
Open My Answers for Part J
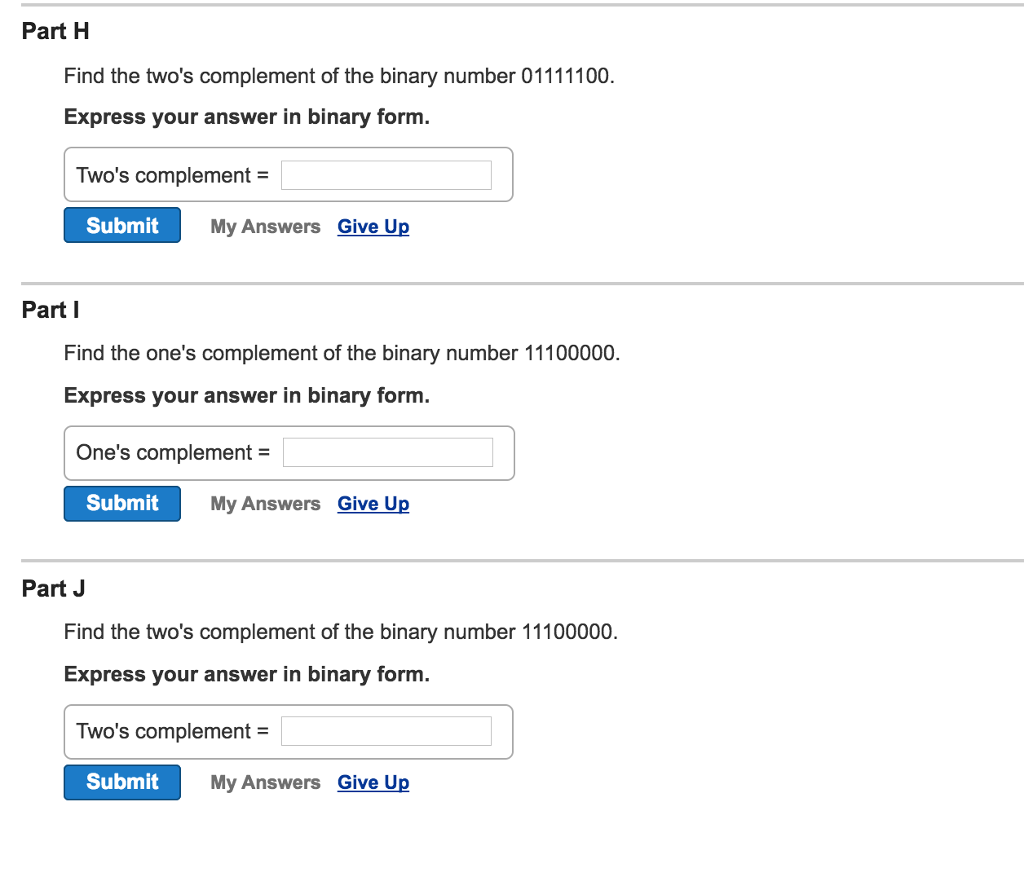click(x=264, y=782)
